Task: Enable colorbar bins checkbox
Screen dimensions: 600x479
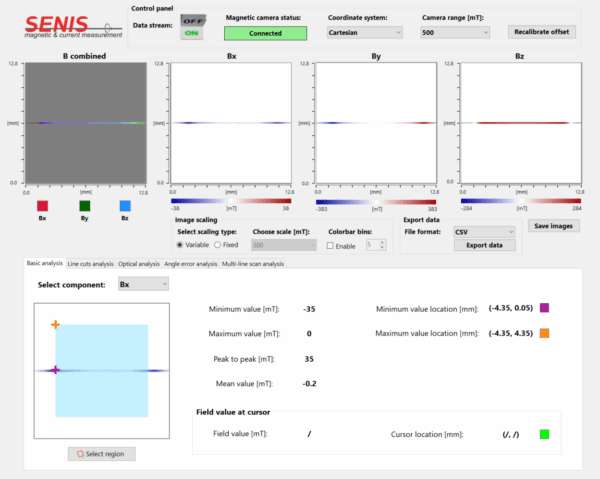Action: point(333,244)
